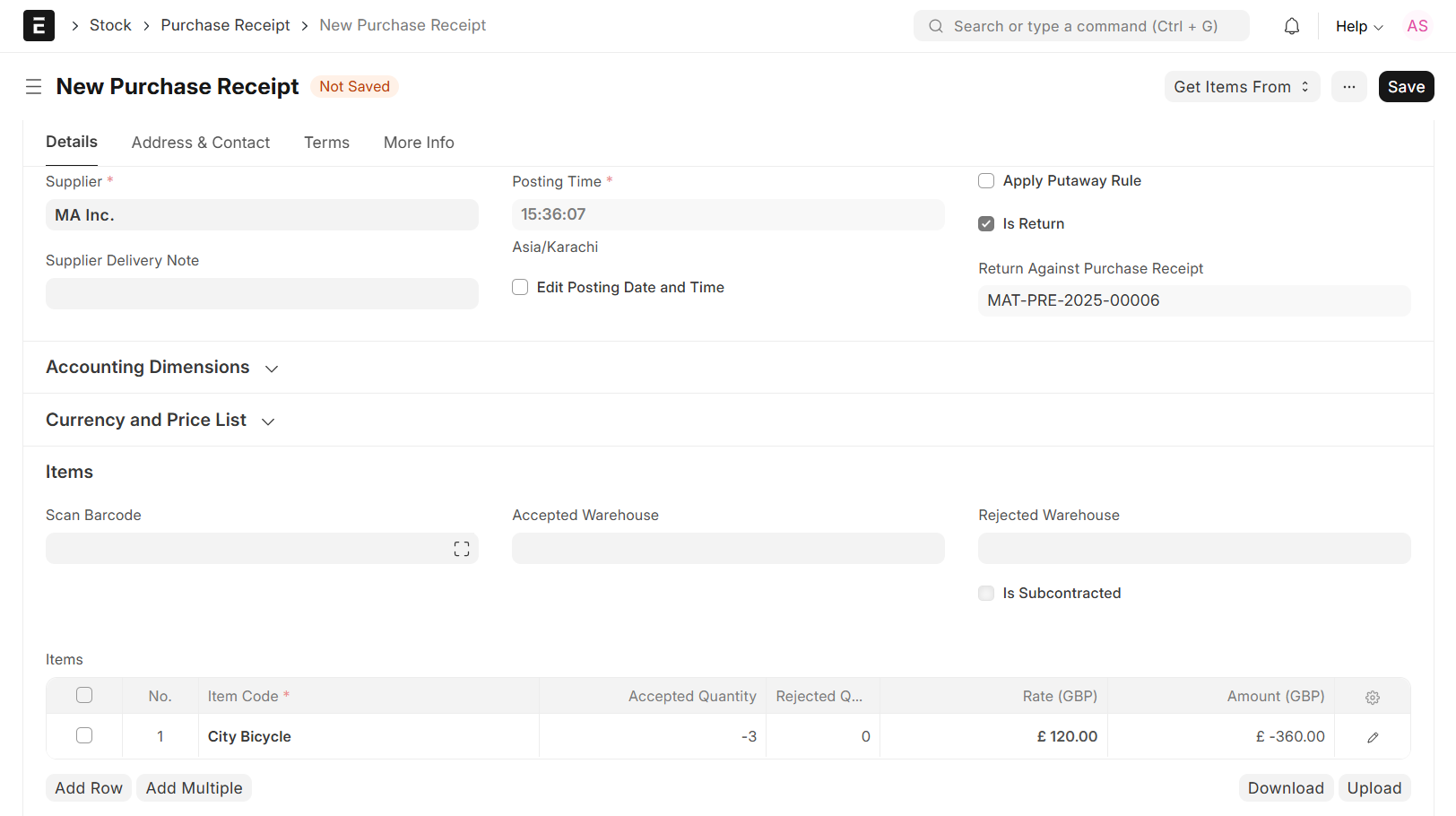Open the Get Items From dropdown
The height and width of the screenshot is (816, 1456).
tap(1241, 87)
